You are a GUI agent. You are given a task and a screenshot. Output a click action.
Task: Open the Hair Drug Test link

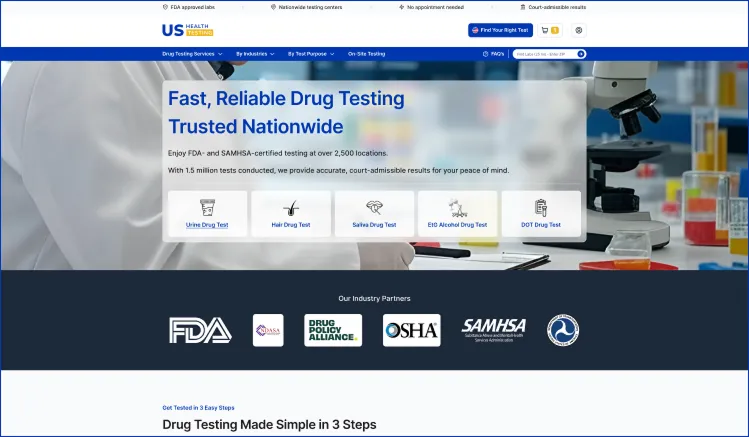(x=291, y=225)
